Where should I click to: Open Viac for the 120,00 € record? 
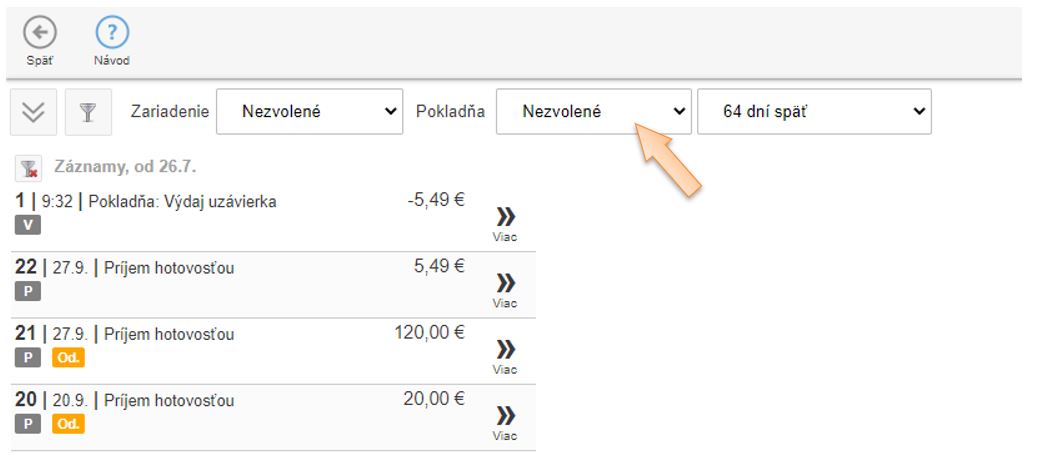coord(505,355)
